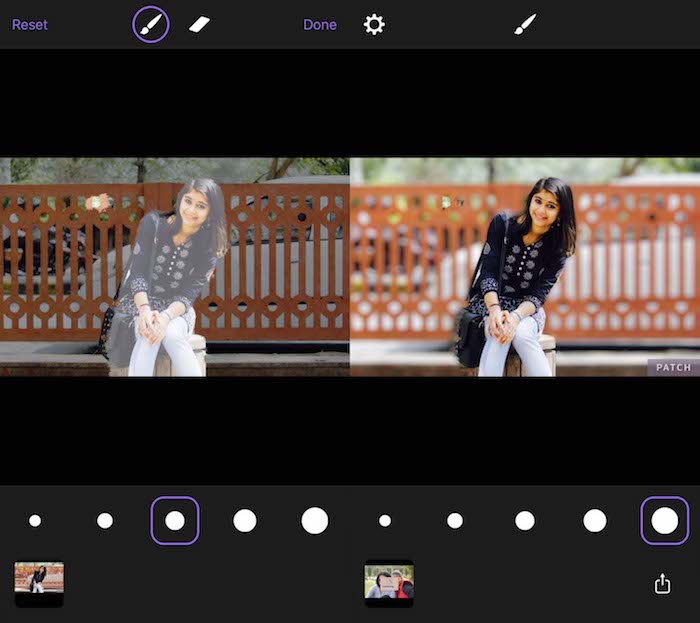The width and height of the screenshot is (700, 623).
Task: Select the circled brush tool in left screen
Action: coord(151,25)
